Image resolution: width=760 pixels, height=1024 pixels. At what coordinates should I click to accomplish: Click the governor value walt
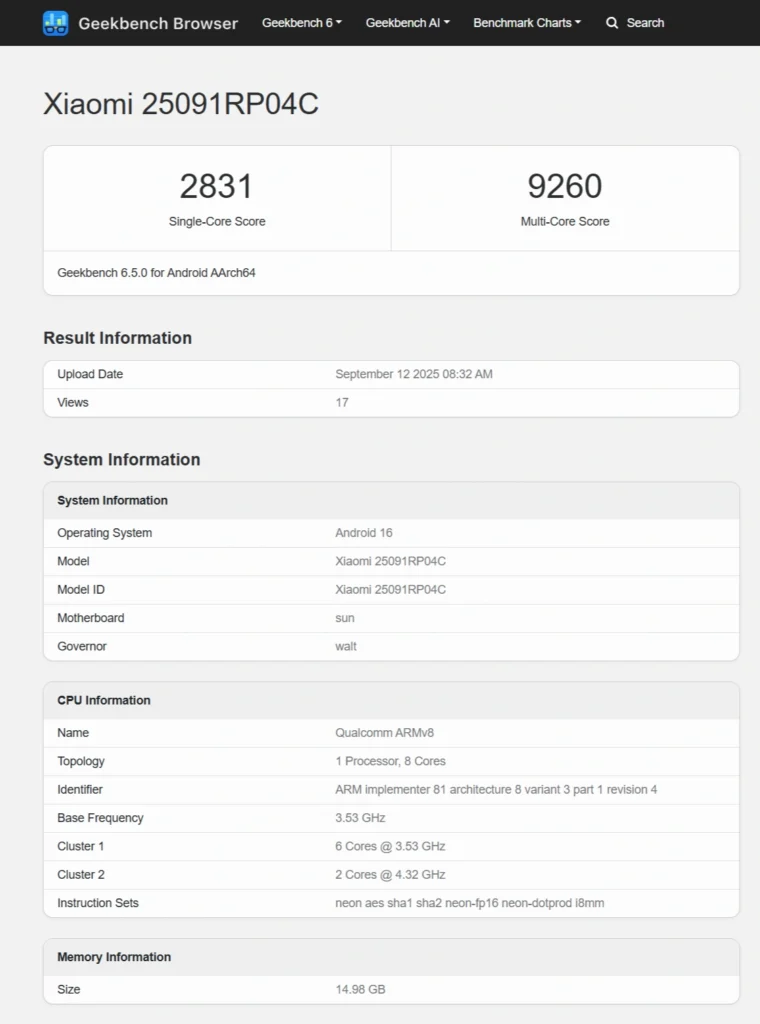tap(346, 647)
